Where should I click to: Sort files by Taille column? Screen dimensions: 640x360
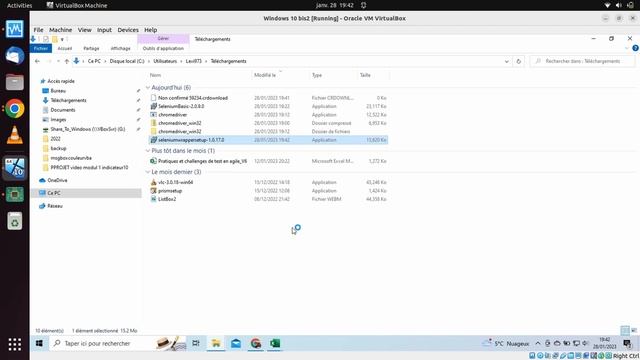pos(365,75)
